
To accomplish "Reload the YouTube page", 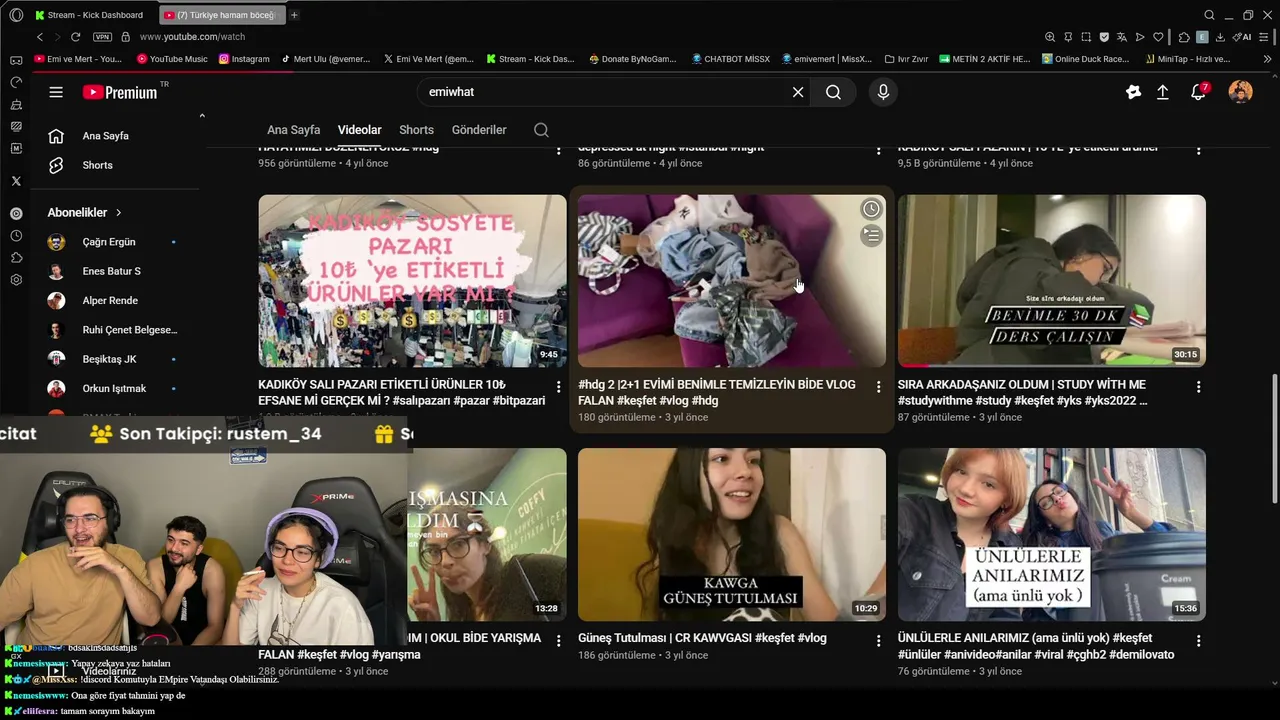I will [76, 37].
